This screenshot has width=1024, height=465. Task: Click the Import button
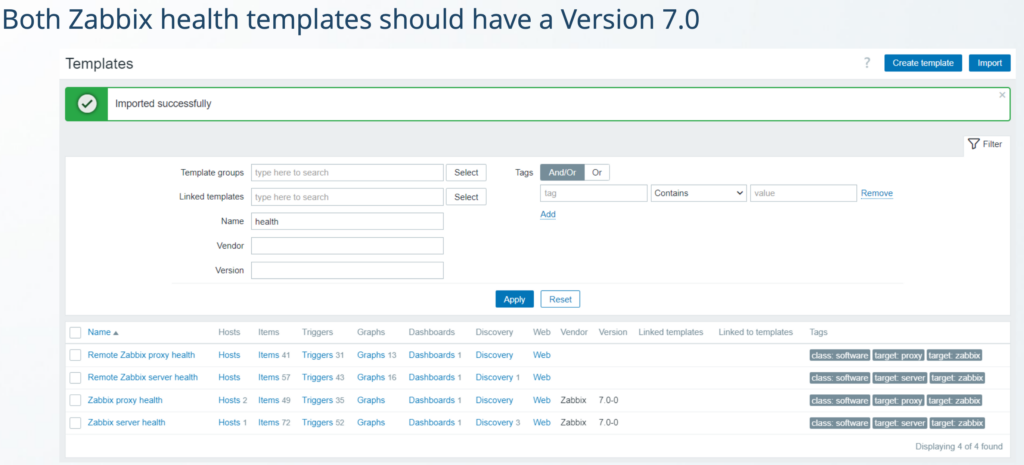pyautogui.click(x=989, y=63)
